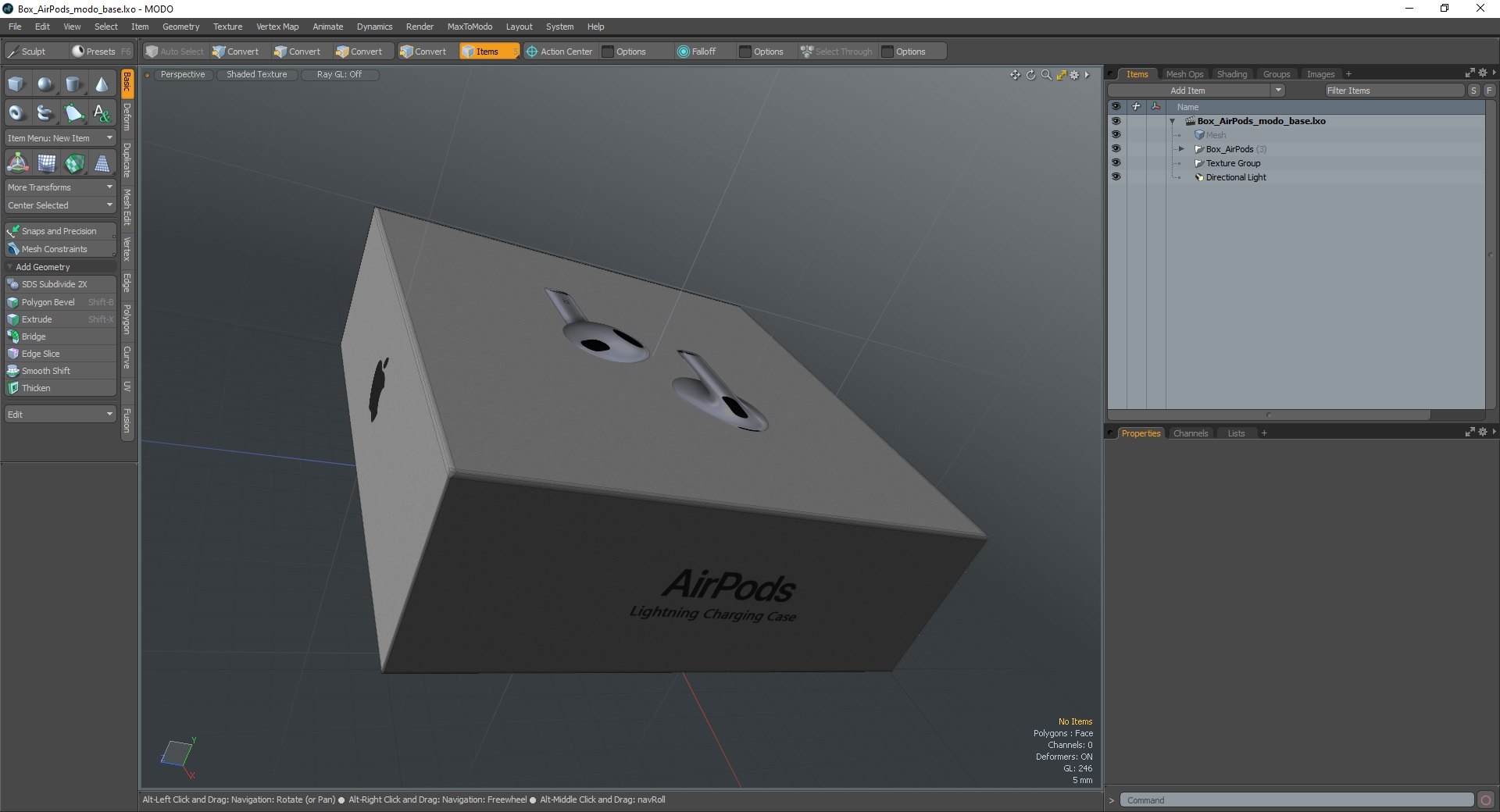Select the Cylinder primitive tool
This screenshot has height=812, width=1500.
tap(73, 84)
